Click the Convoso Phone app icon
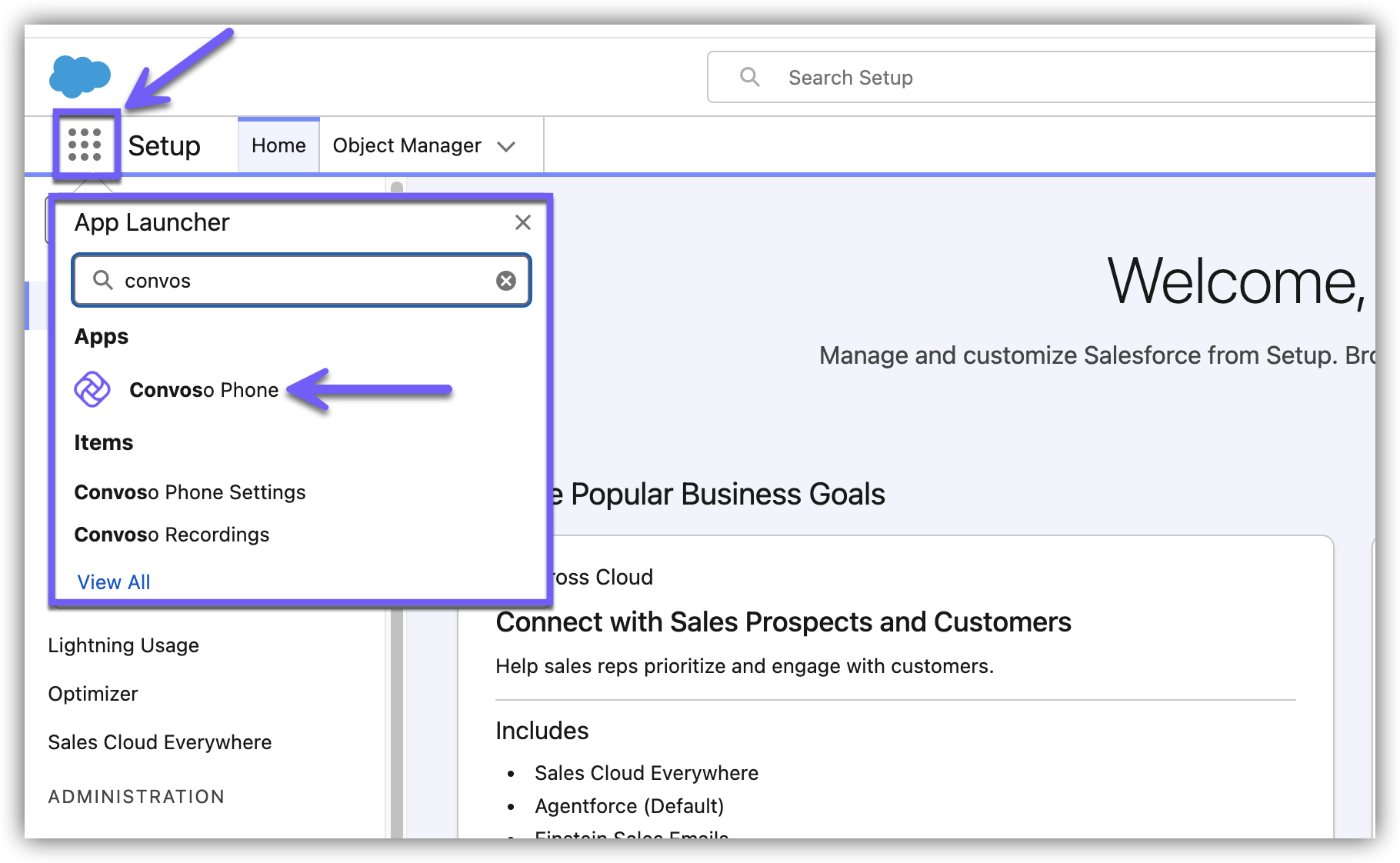The image size is (1400, 863). pos(92,389)
